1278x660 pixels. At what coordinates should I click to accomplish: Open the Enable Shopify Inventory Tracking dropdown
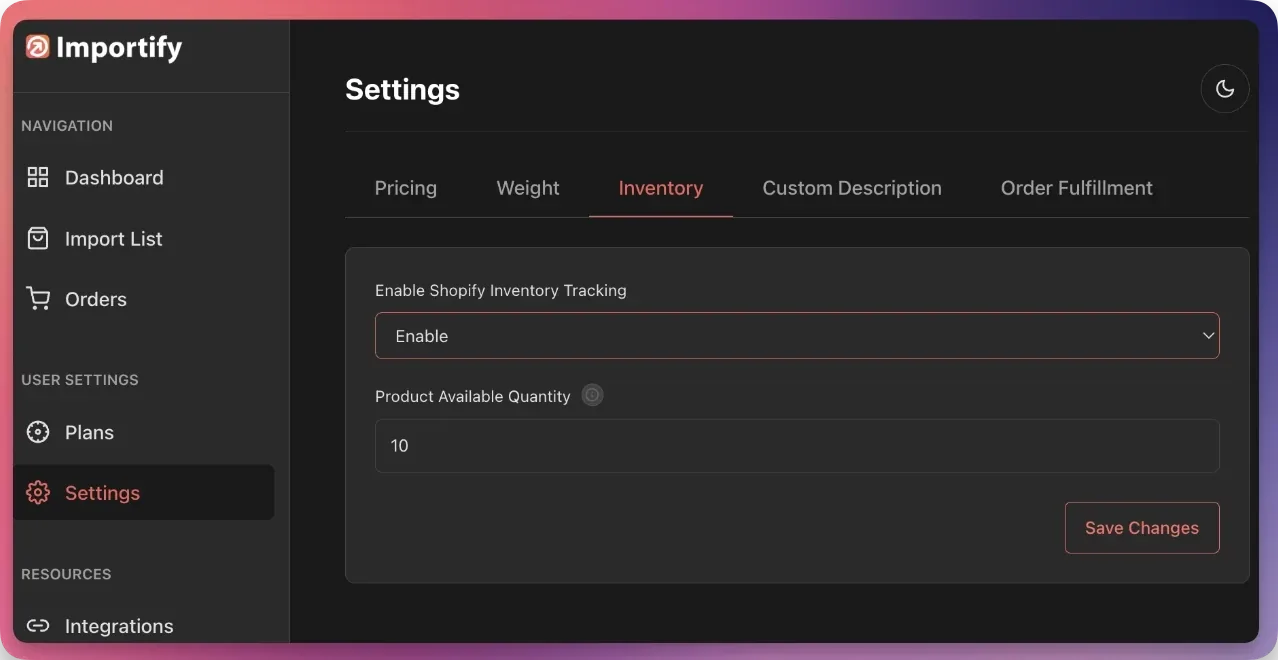797,336
